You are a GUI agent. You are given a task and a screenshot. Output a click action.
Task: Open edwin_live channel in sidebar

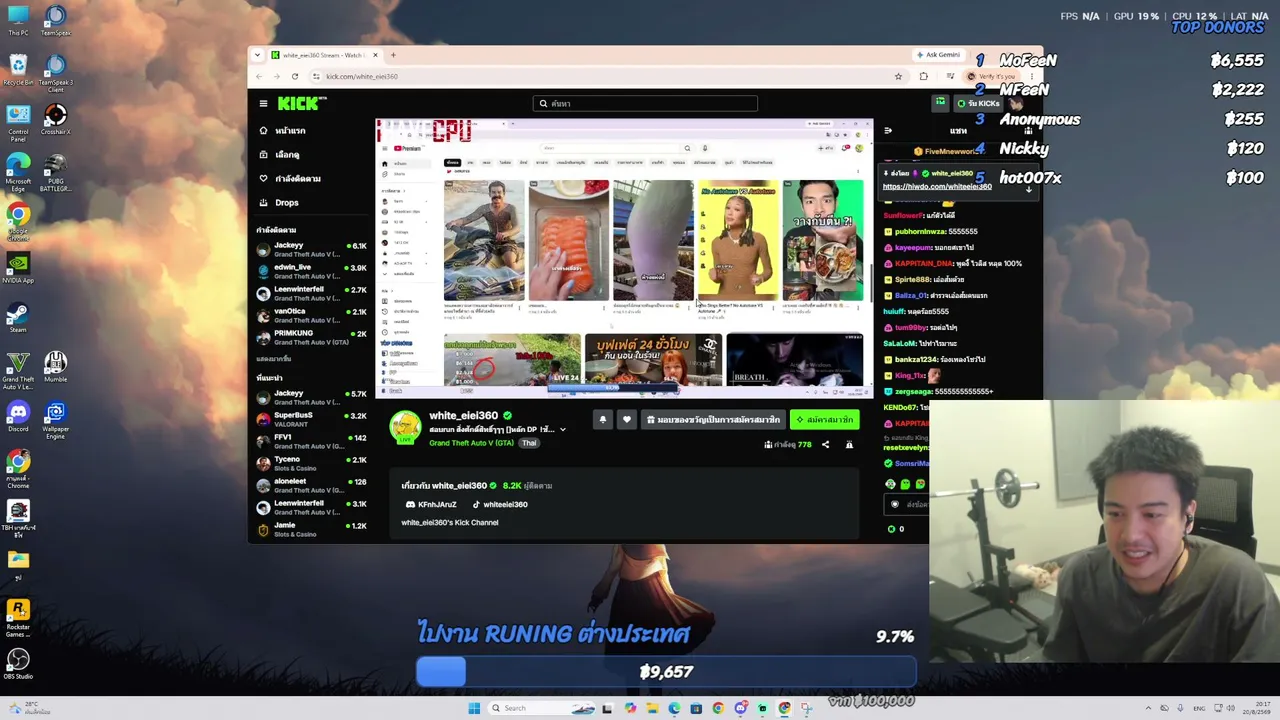[x=312, y=271]
